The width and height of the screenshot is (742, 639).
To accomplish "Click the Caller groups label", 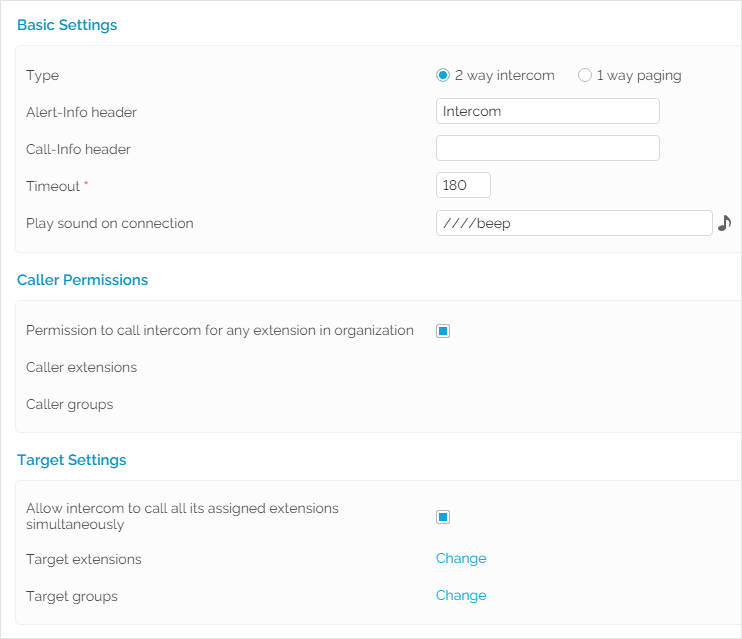I will [69, 404].
